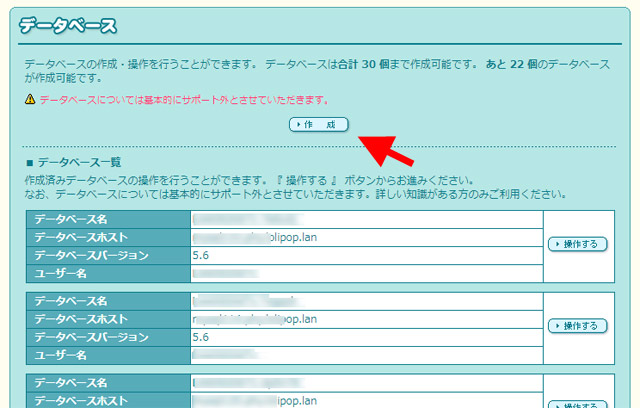The height and width of the screenshot is (408, 640).
Task: Select second database's データベース名 value cell
Action: [x=366, y=301]
